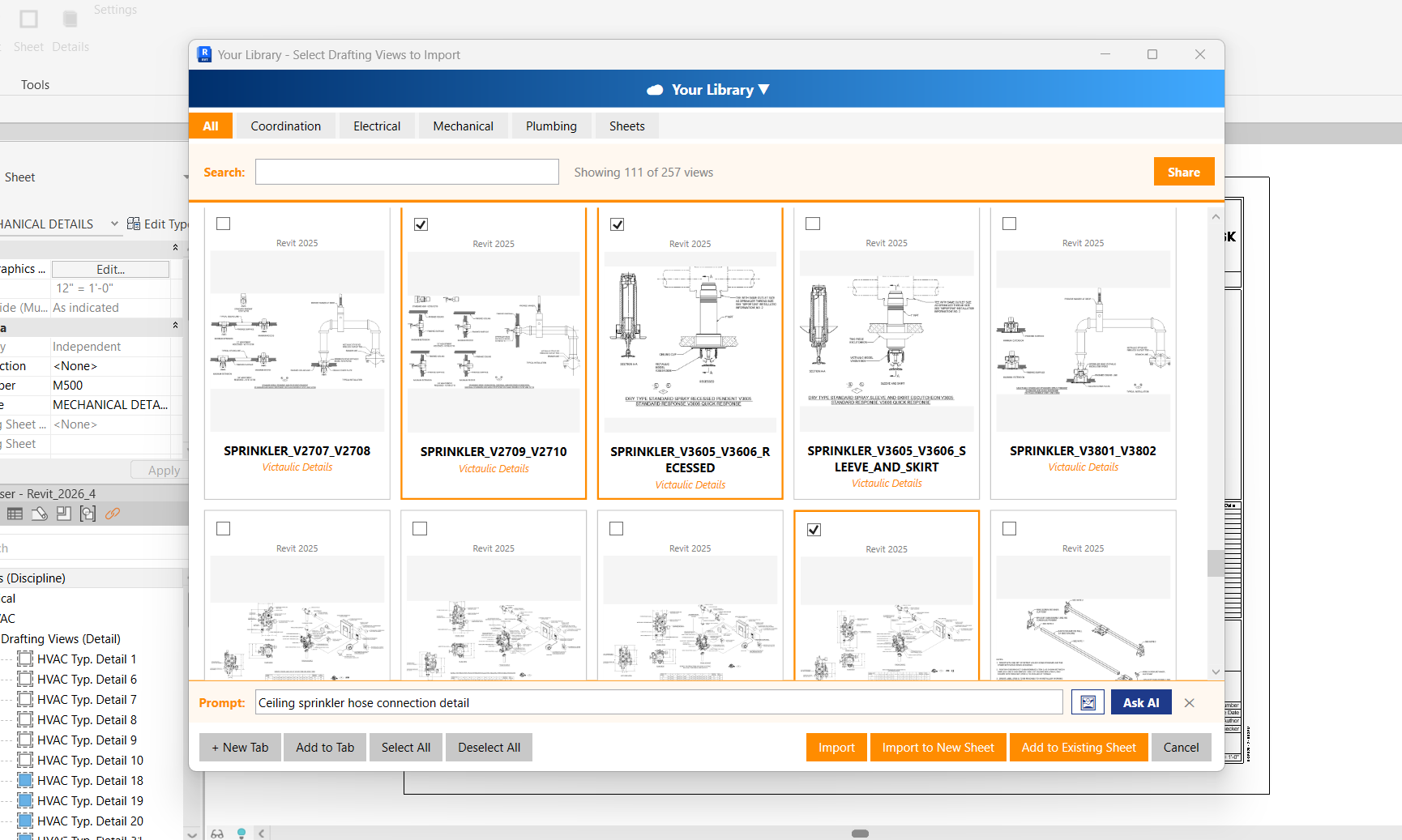The height and width of the screenshot is (840, 1402).
Task: Click the Edit... graphics button in Properties
Action: [x=110, y=269]
